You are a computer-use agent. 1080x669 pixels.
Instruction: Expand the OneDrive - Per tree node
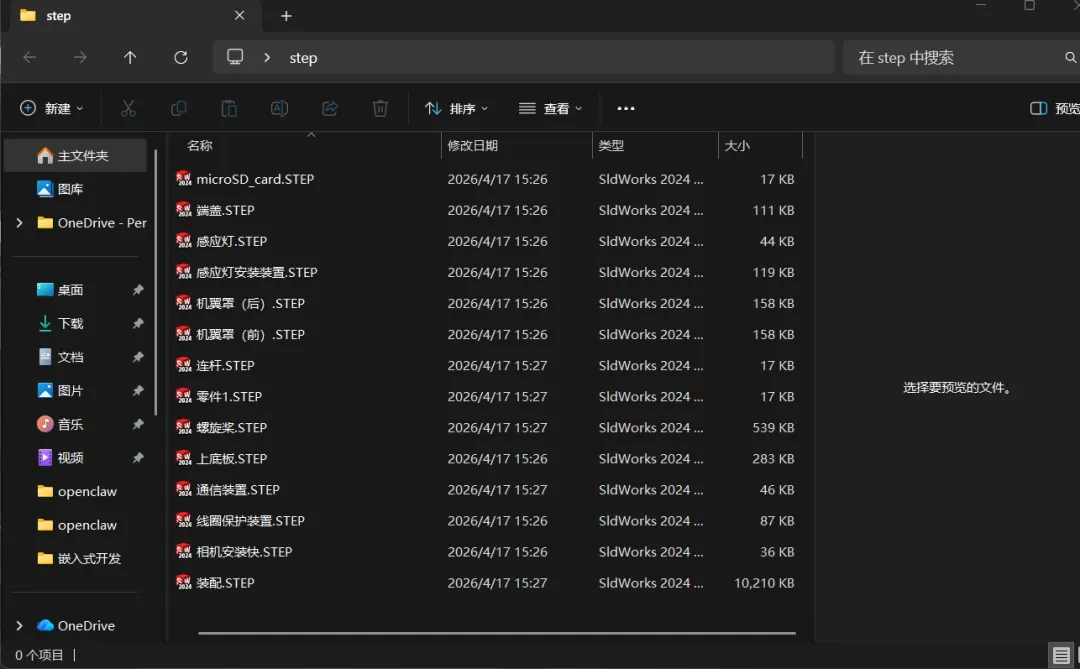tap(19, 223)
